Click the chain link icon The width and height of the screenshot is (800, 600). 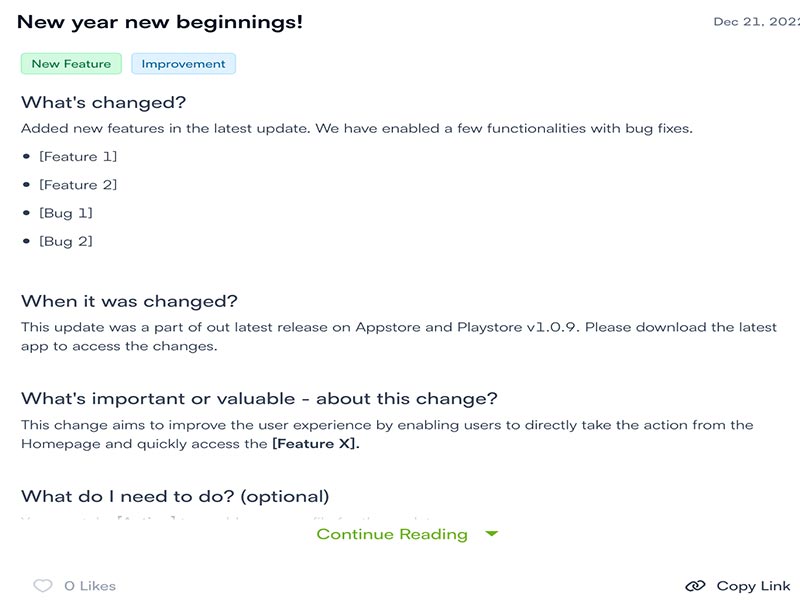coord(695,586)
